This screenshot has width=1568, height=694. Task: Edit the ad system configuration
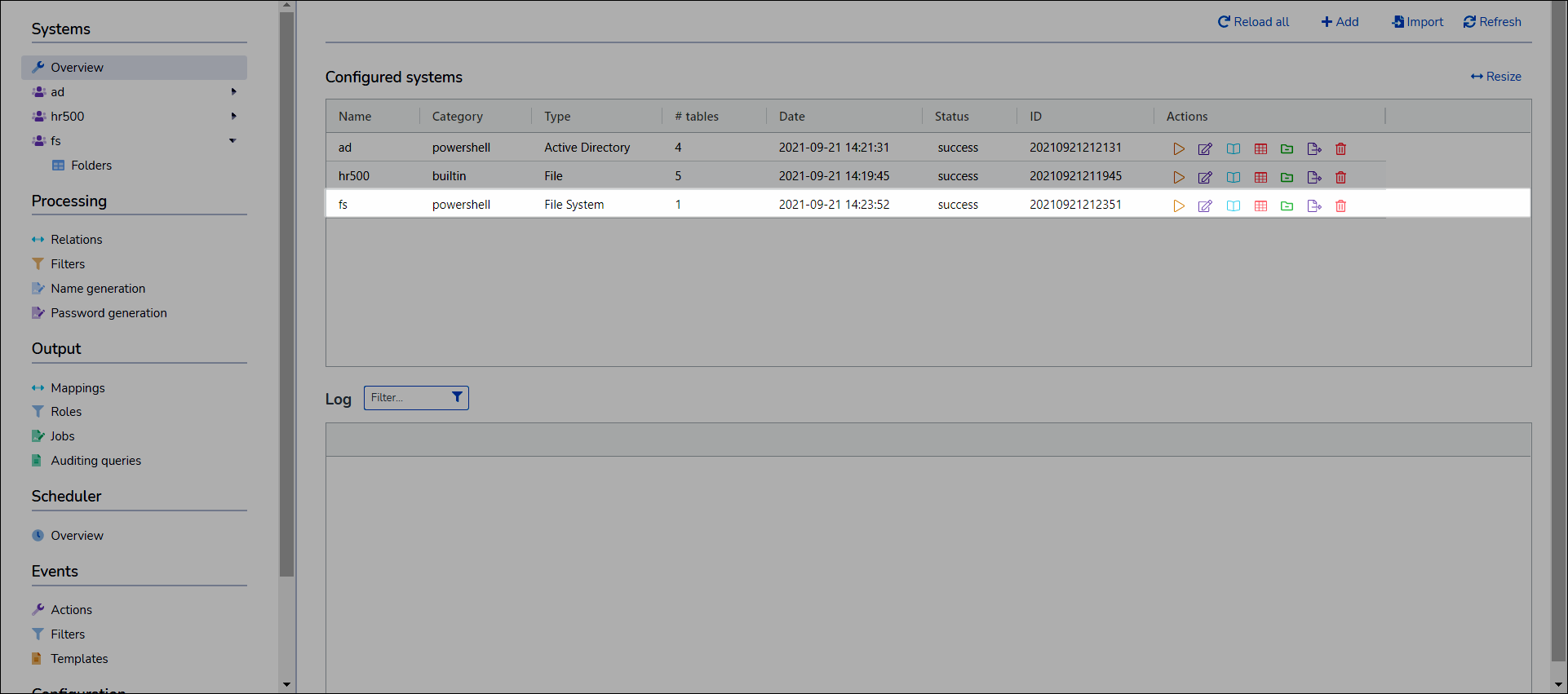[x=1205, y=148]
